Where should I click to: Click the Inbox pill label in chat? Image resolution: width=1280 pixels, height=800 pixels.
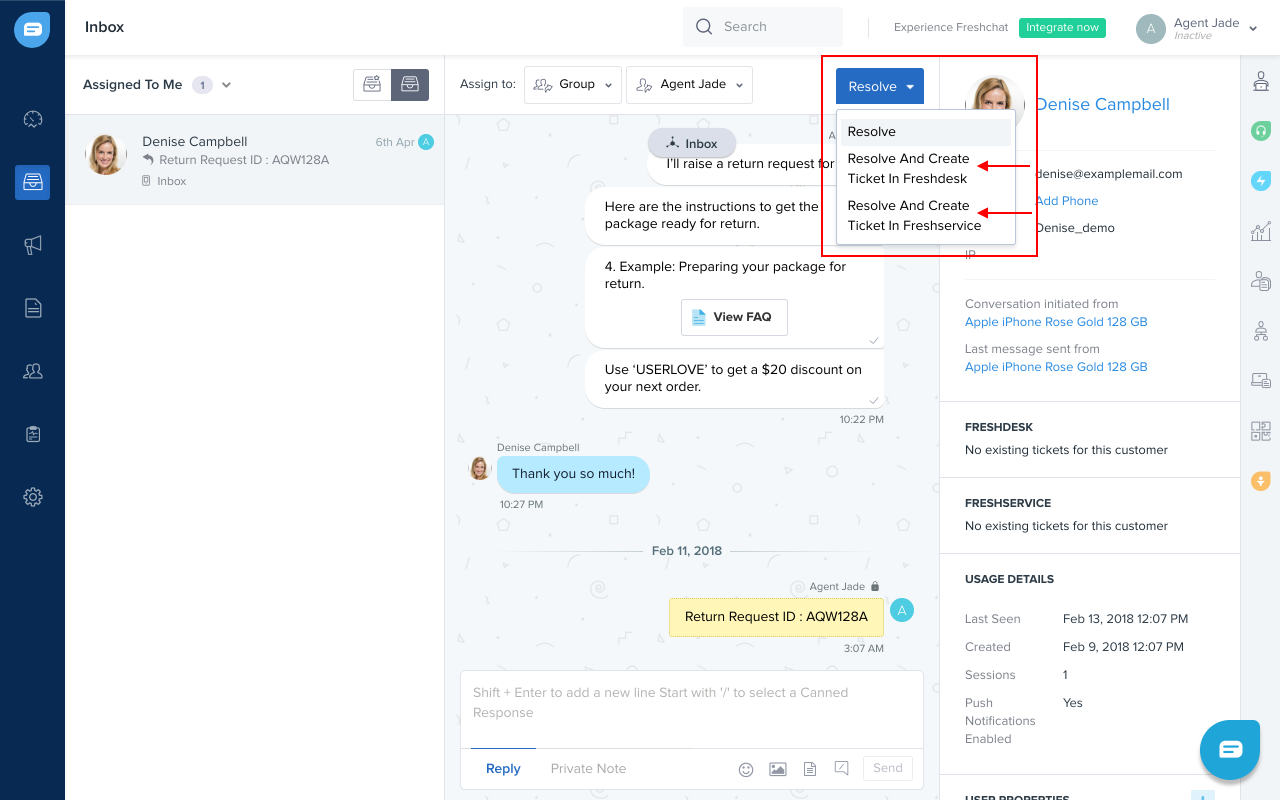[691, 144]
